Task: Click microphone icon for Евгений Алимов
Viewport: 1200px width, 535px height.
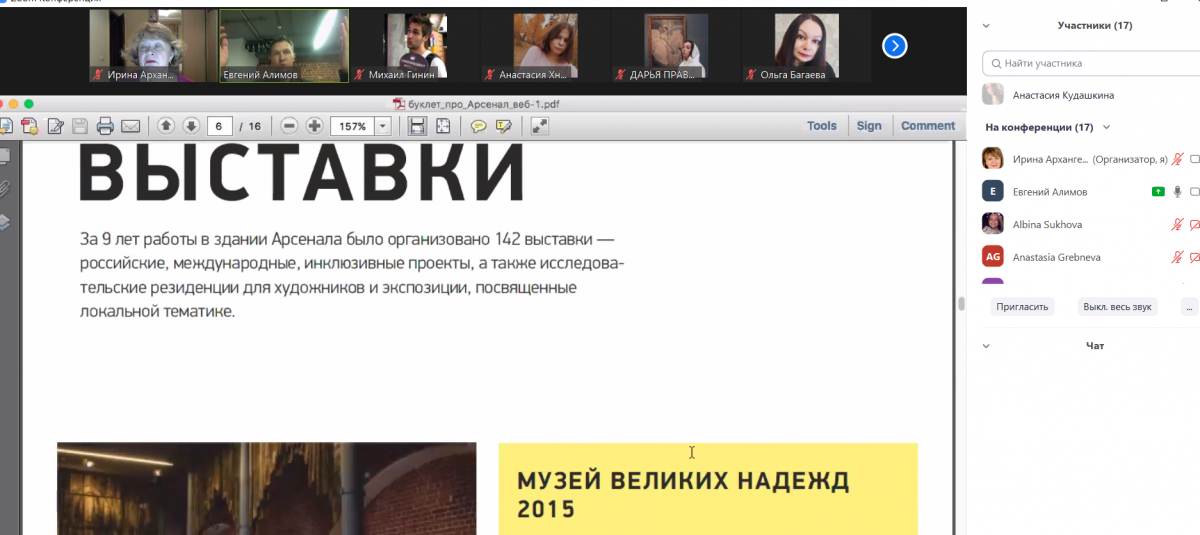Action: click(x=1178, y=191)
